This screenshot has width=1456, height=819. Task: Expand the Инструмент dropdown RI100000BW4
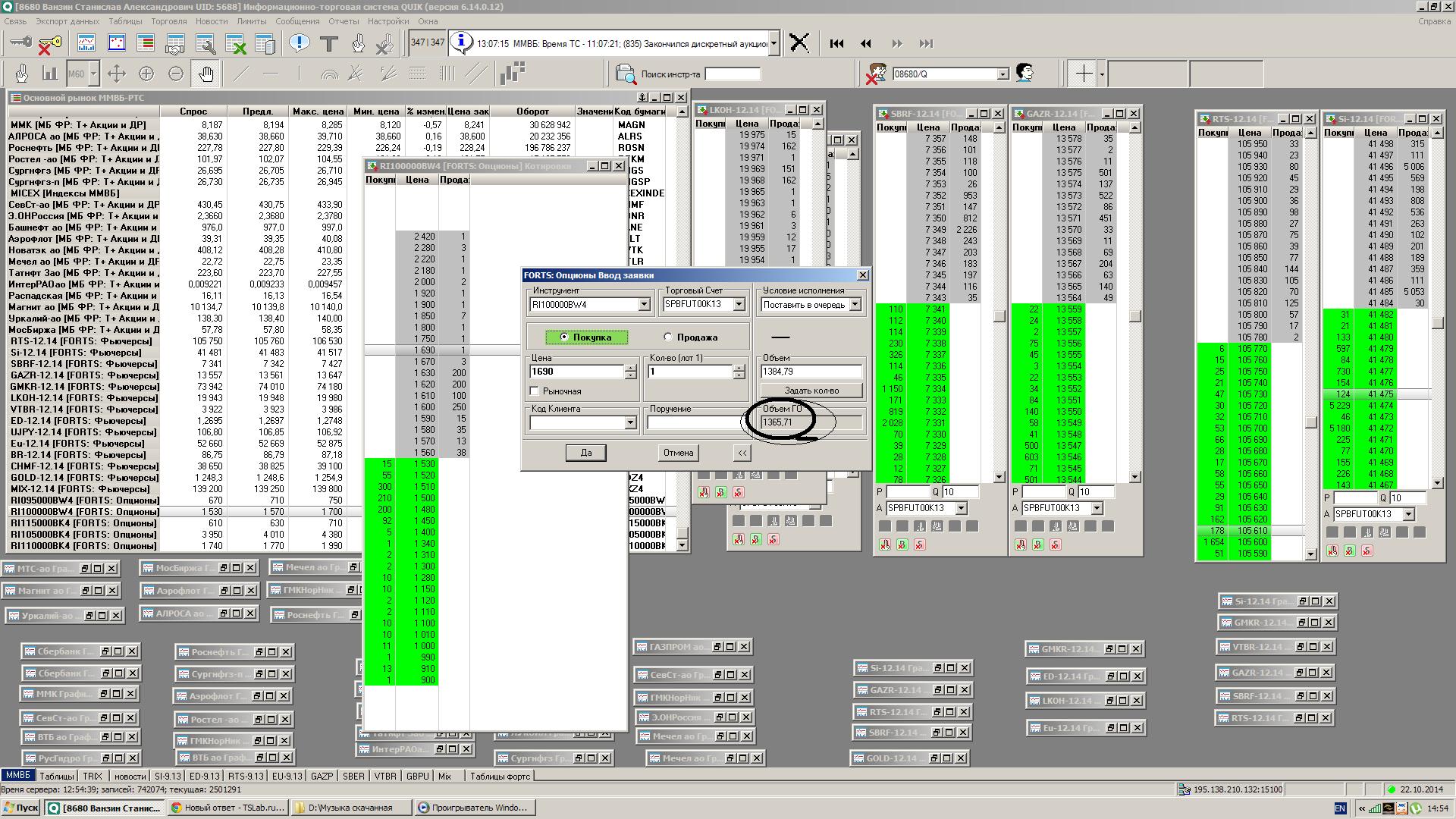click(644, 305)
